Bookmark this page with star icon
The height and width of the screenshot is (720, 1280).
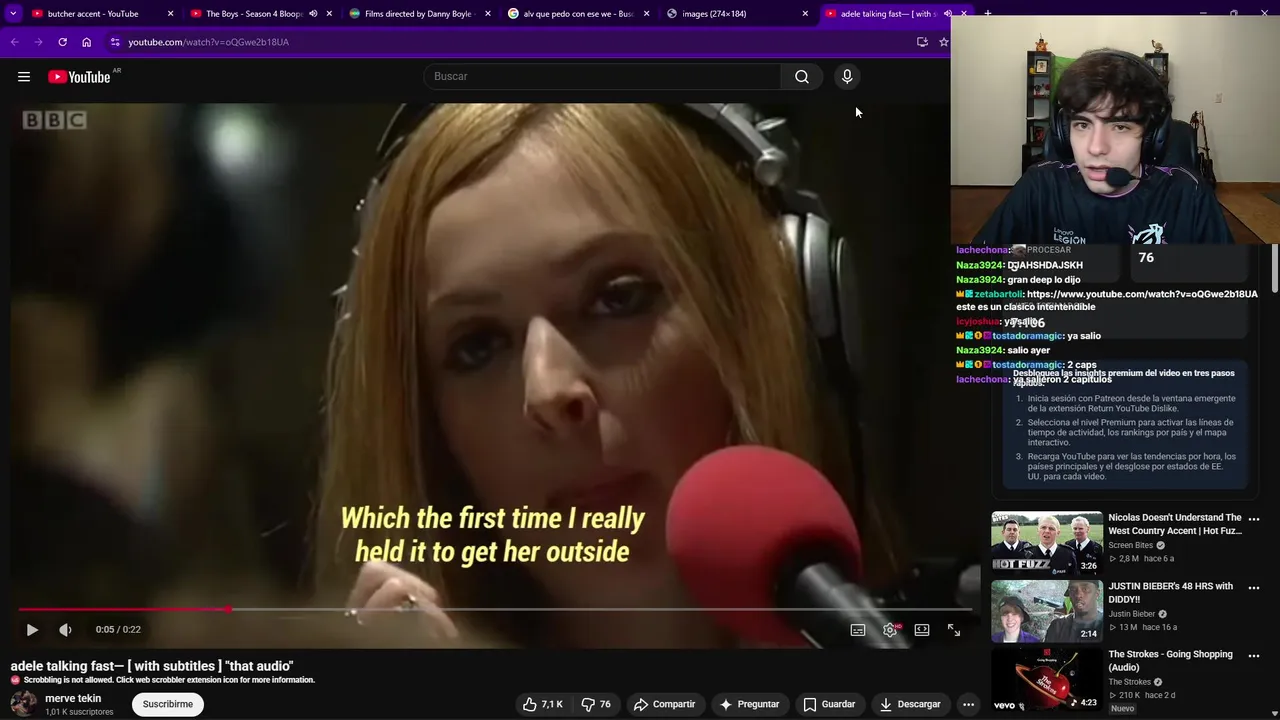[943, 42]
